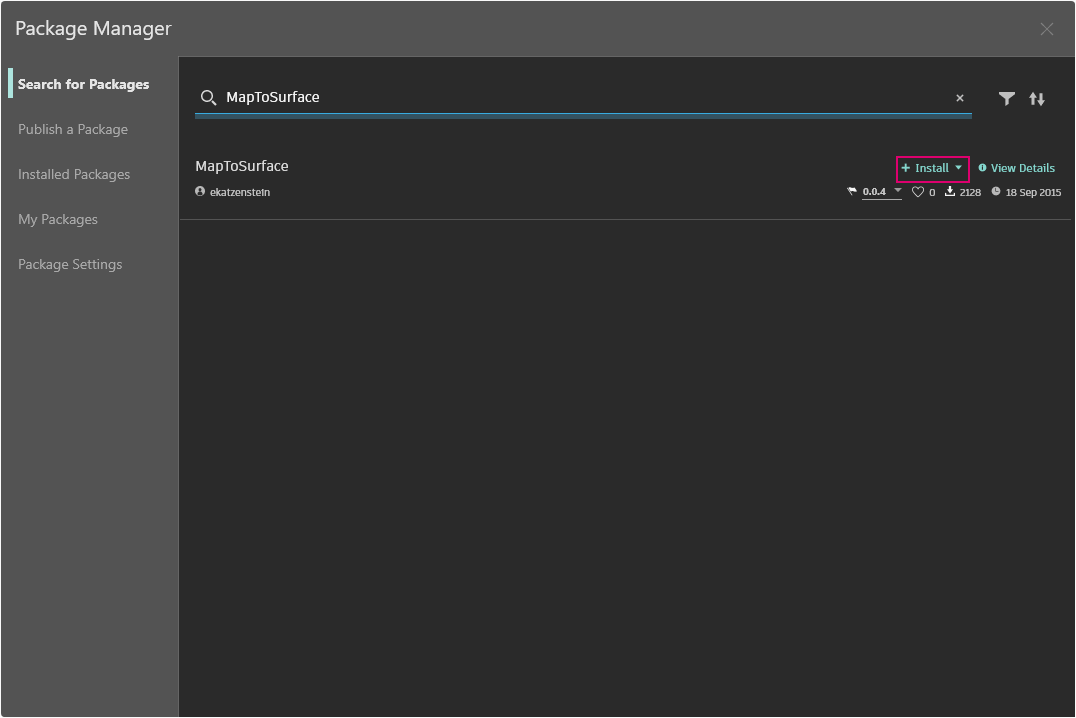Click the sort arrows icon
This screenshot has height=718, width=1076.
[x=1037, y=98]
